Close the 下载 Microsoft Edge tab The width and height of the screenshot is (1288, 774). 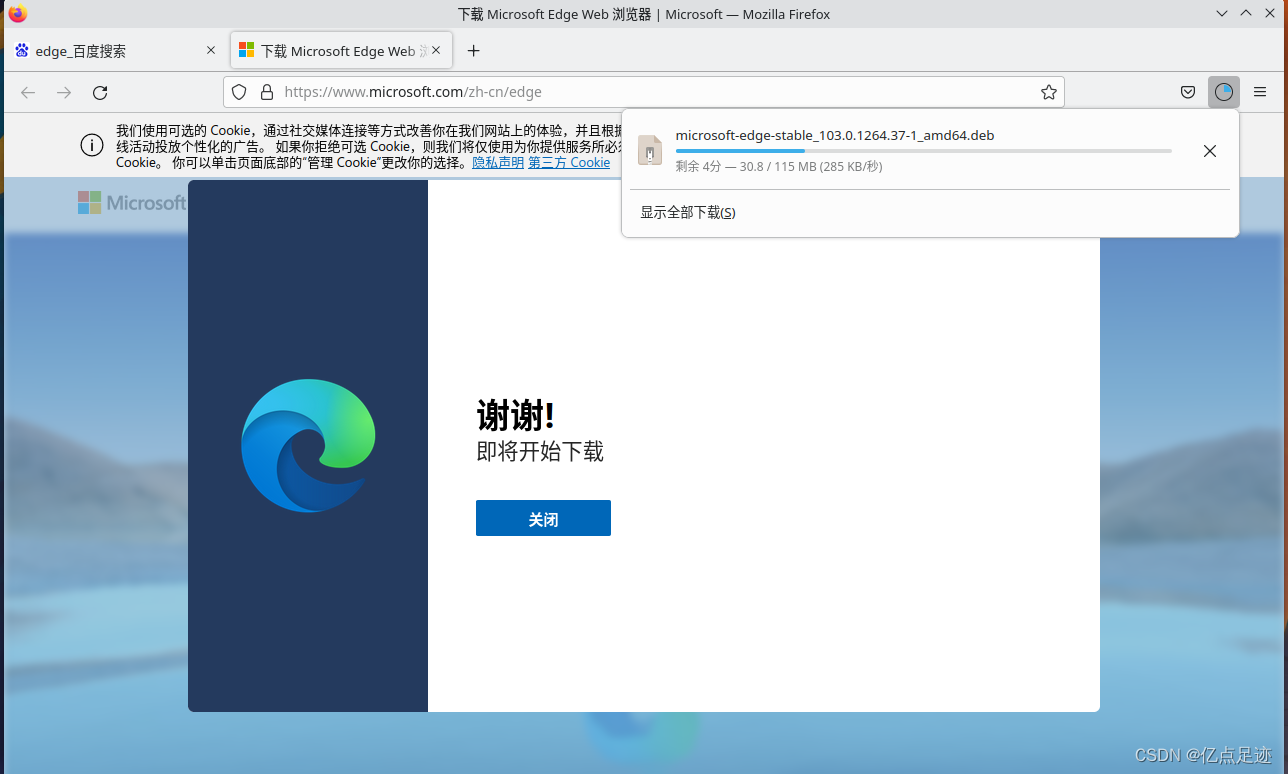(436, 50)
